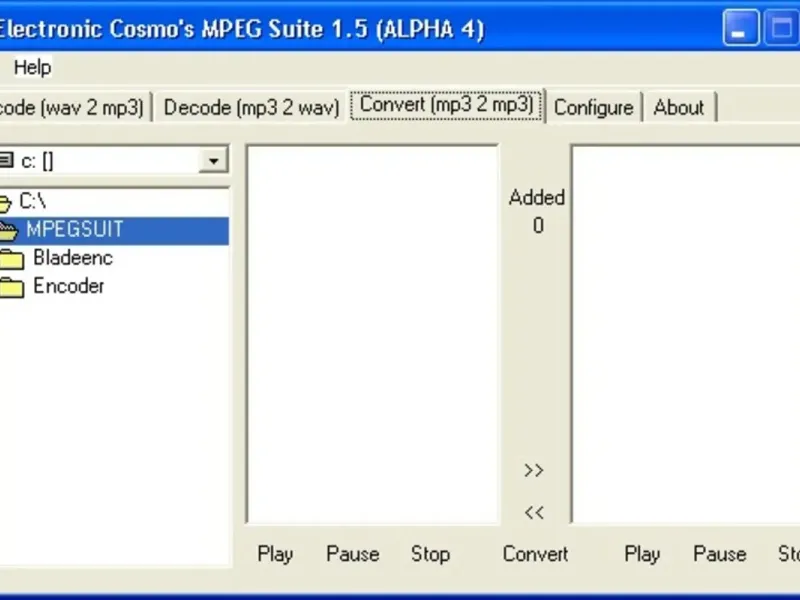This screenshot has width=800, height=600.
Task: Open the Help menu
Action: (x=32, y=67)
